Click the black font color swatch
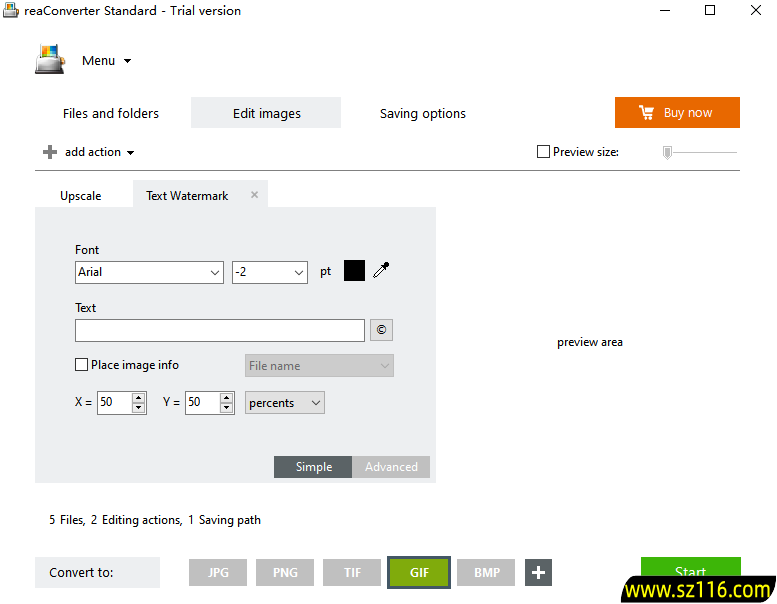Screen dimensions: 777x604 pyautogui.click(x=354, y=271)
